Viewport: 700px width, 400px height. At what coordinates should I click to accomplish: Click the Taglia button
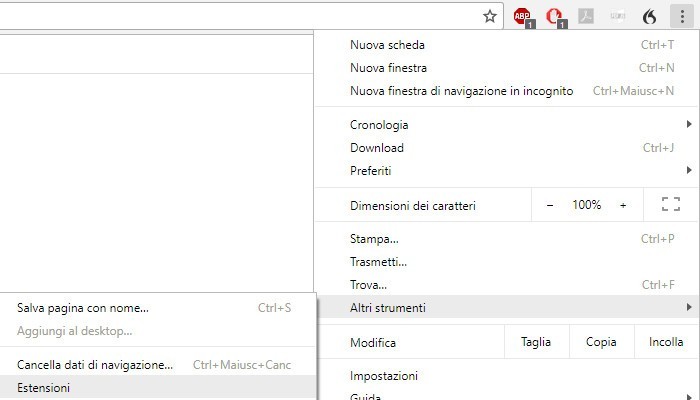point(536,342)
